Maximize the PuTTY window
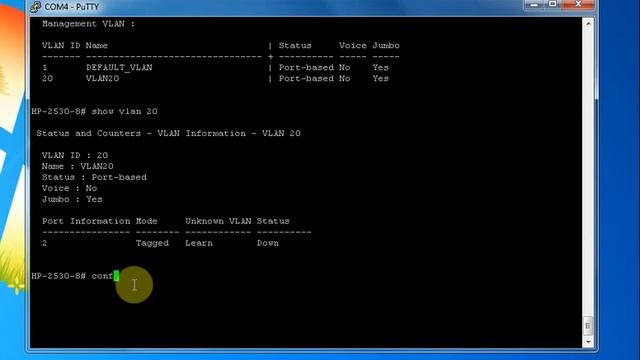Screen dimensions: 640x360 click(553, 4)
